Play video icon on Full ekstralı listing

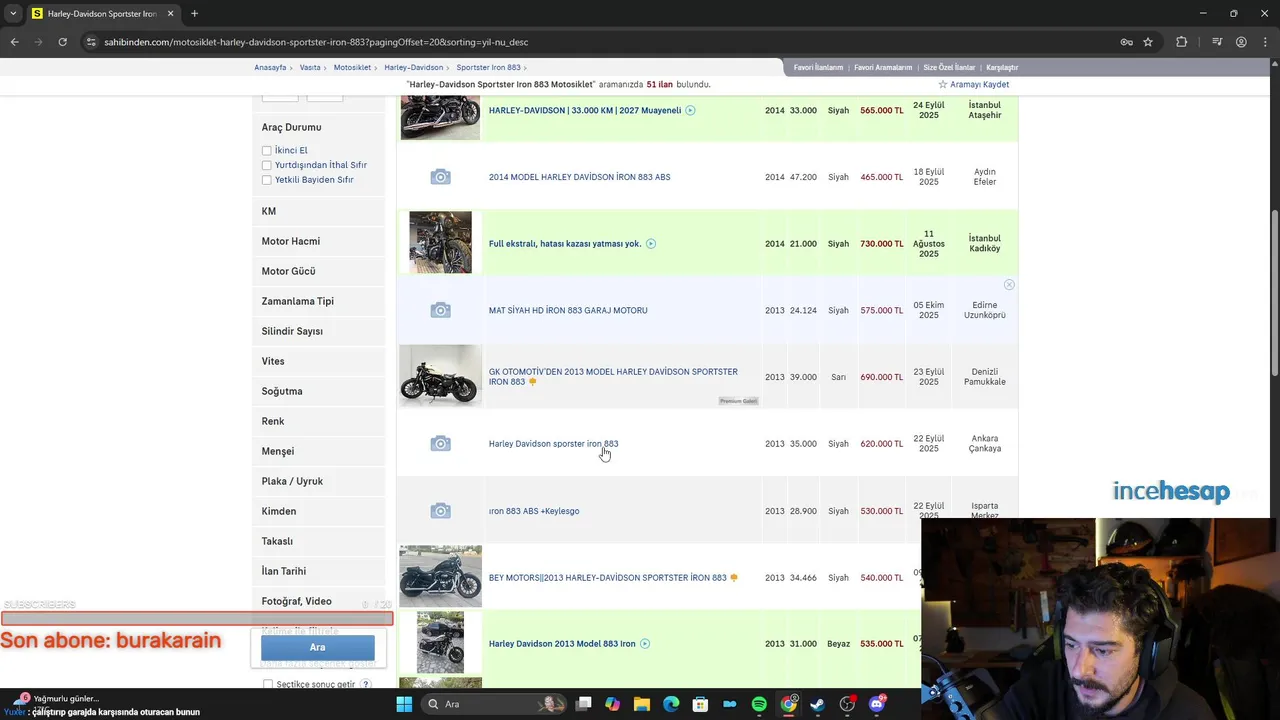point(651,244)
